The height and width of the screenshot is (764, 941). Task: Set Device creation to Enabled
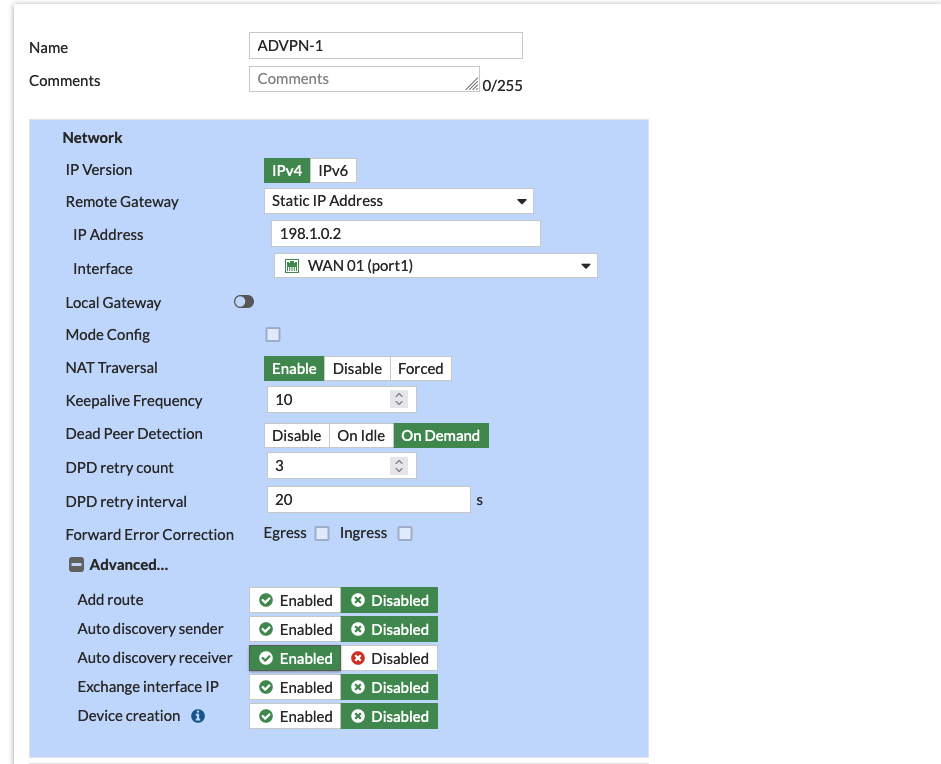[x=295, y=716]
